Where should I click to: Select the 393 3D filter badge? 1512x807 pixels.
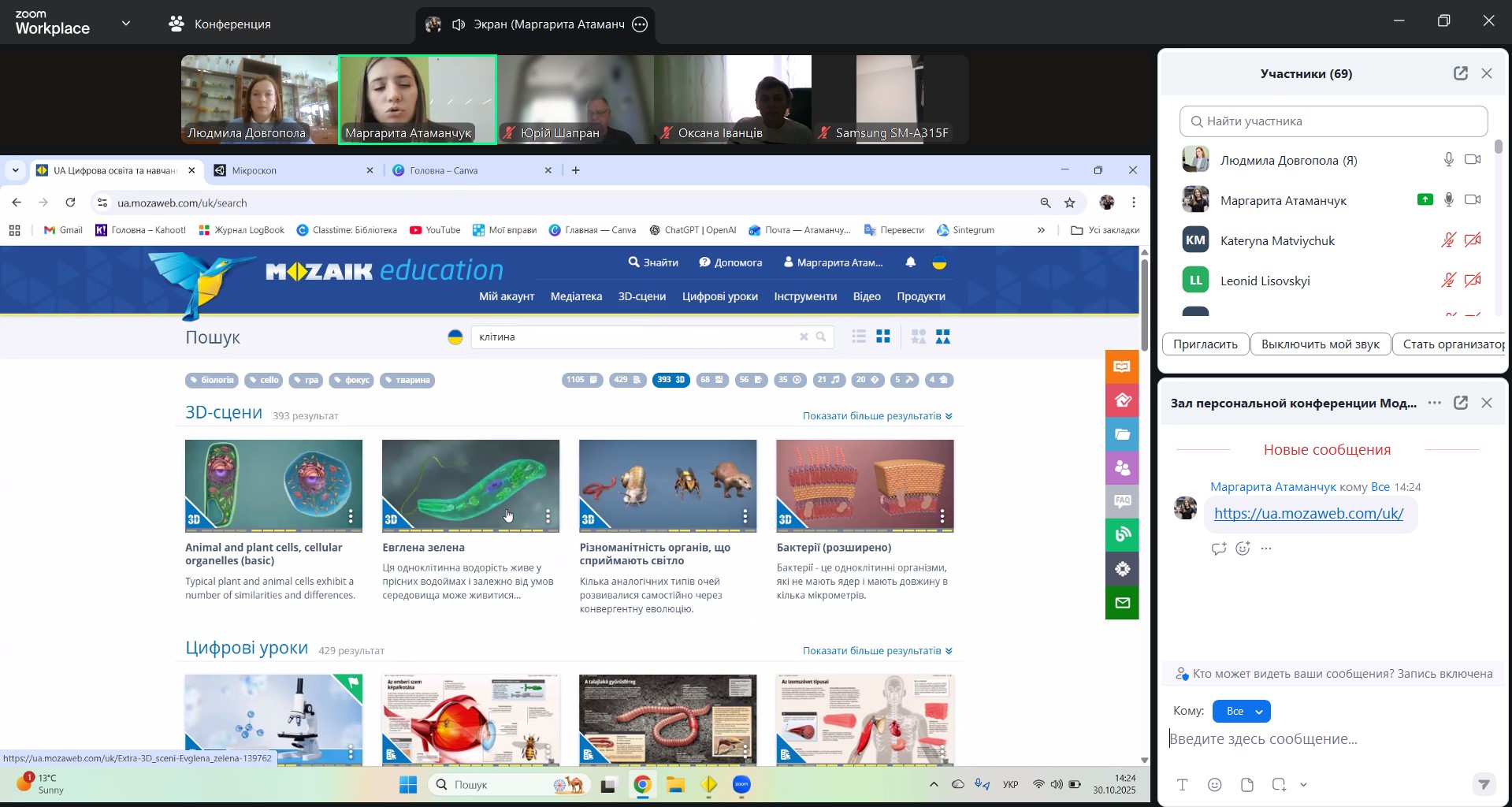click(671, 380)
